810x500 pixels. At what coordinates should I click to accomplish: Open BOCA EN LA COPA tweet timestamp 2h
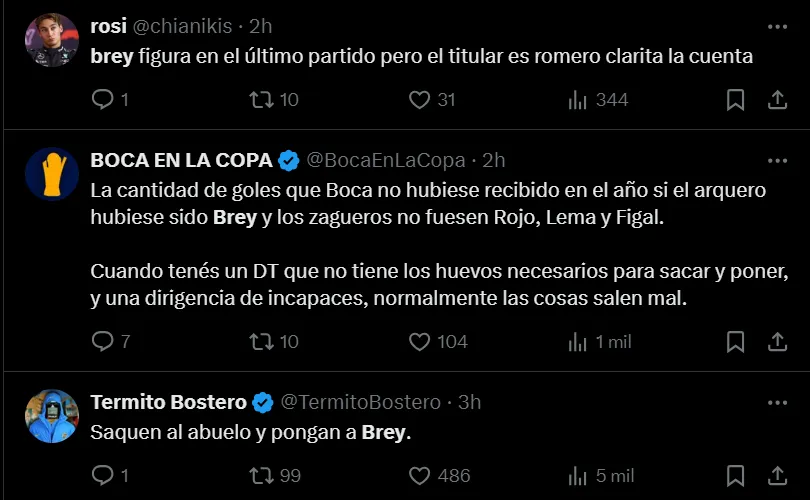(494, 160)
